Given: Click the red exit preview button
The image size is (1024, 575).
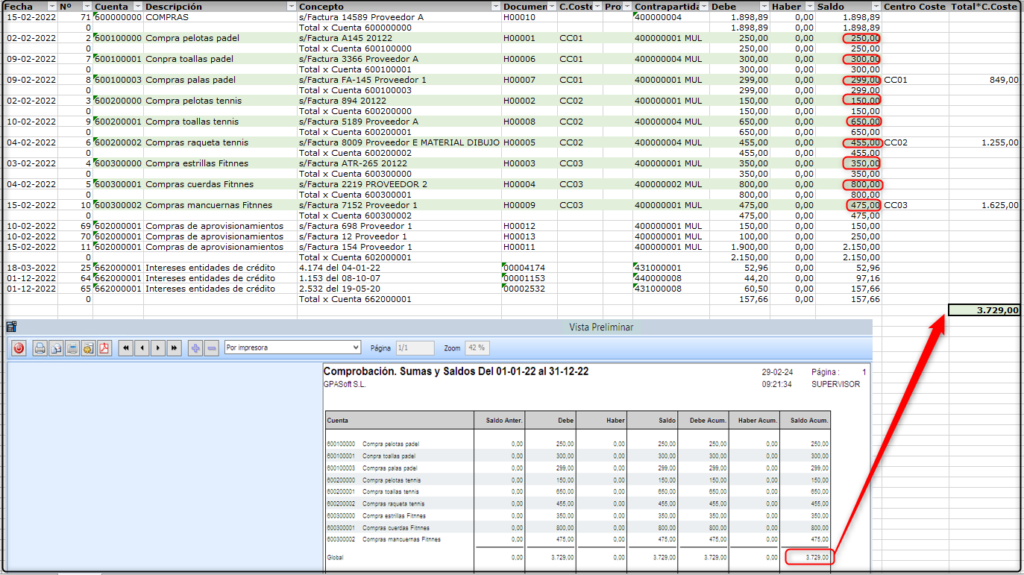Looking at the screenshot, I should coord(19,348).
